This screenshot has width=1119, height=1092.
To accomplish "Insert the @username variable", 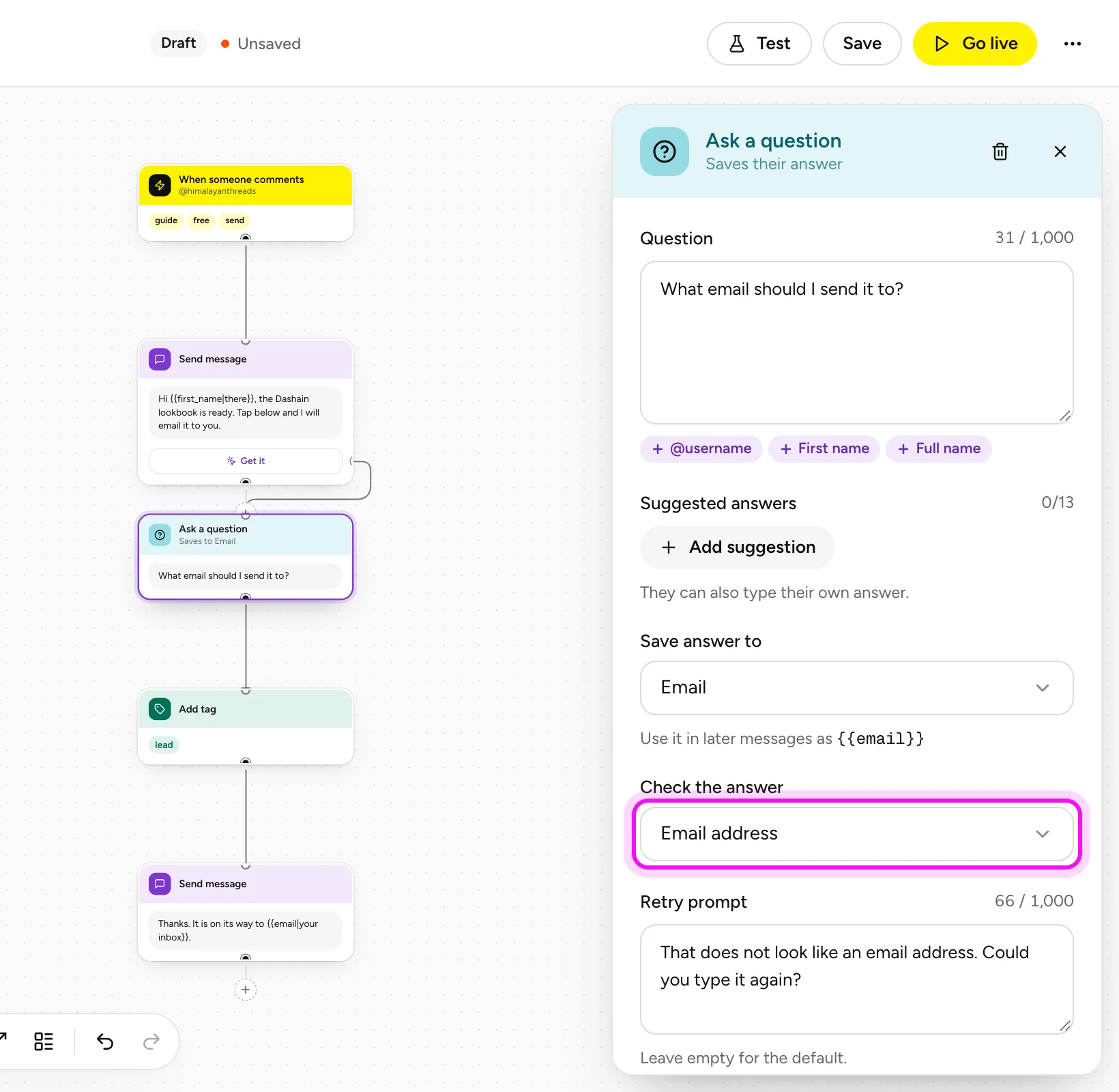I will [x=701, y=448].
